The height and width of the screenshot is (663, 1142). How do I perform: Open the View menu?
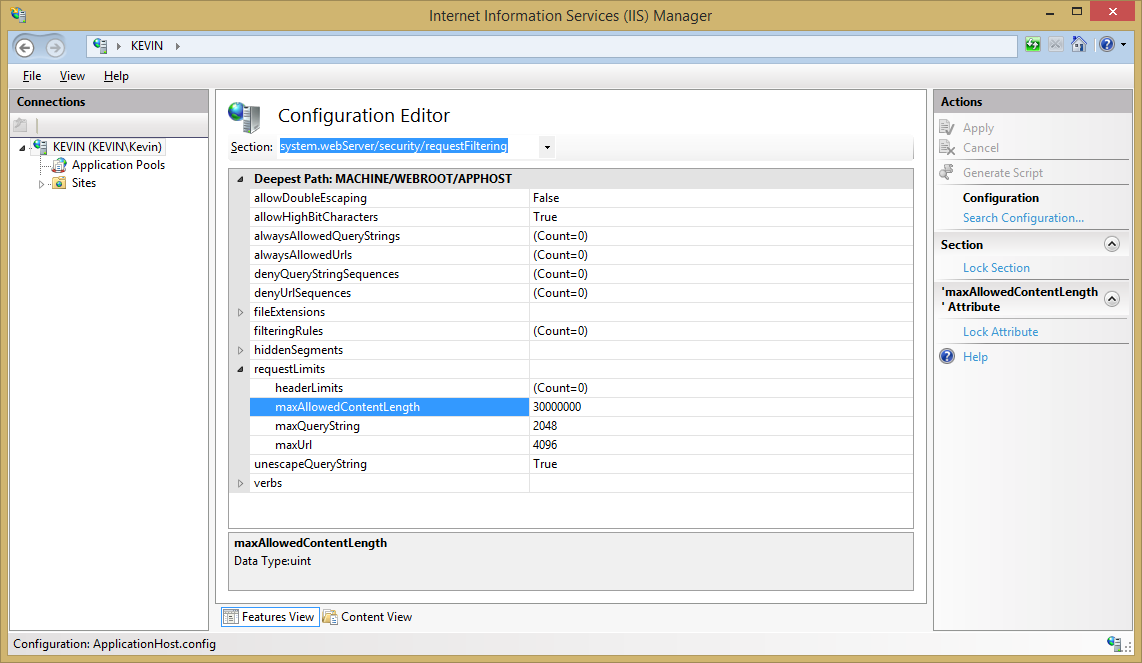coord(72,76)
